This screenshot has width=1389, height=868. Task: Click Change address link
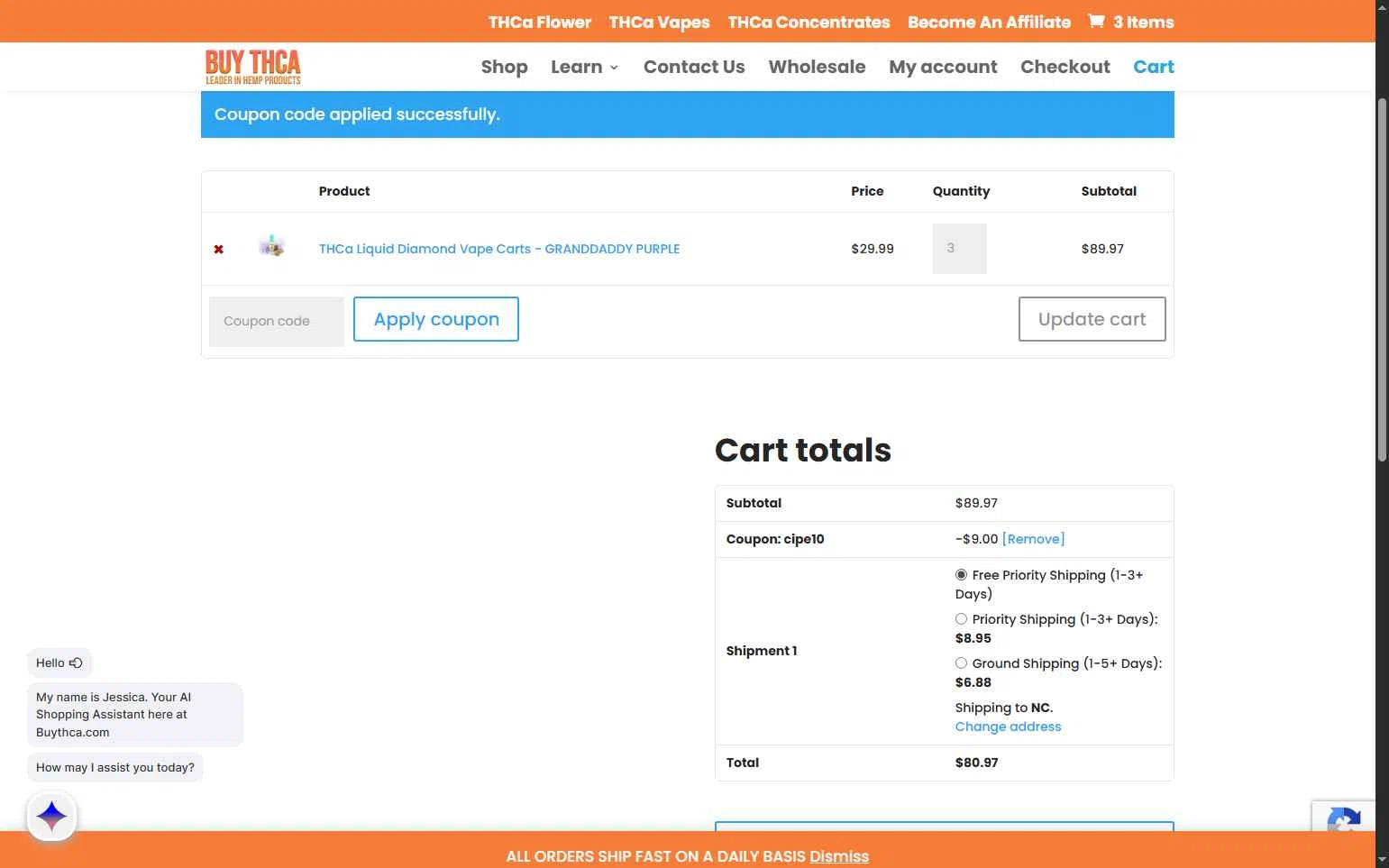pos(1008,726)
